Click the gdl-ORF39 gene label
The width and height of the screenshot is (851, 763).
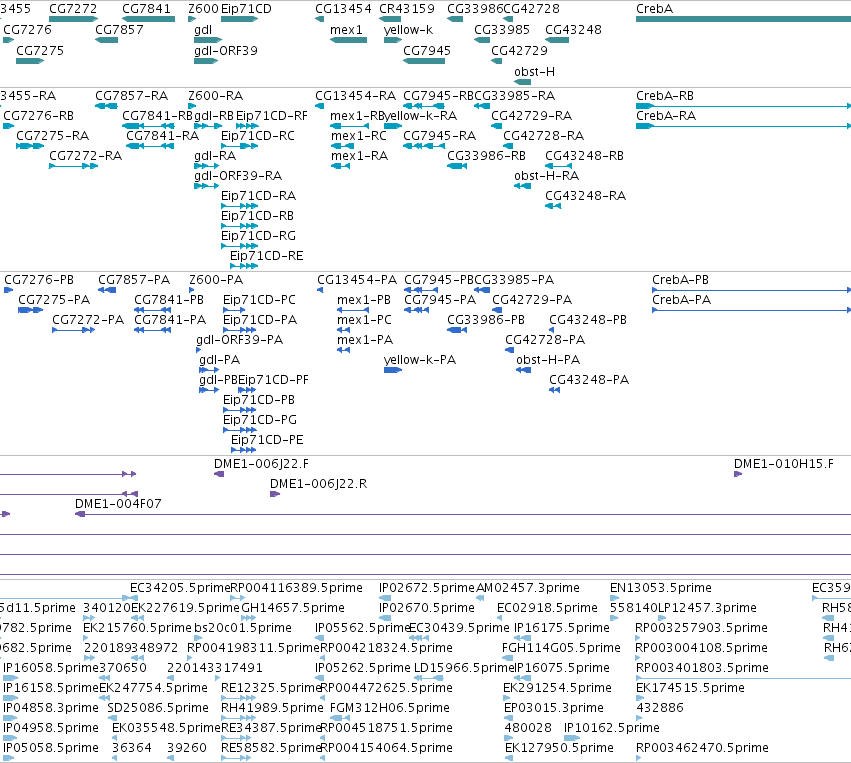[226, 50]
